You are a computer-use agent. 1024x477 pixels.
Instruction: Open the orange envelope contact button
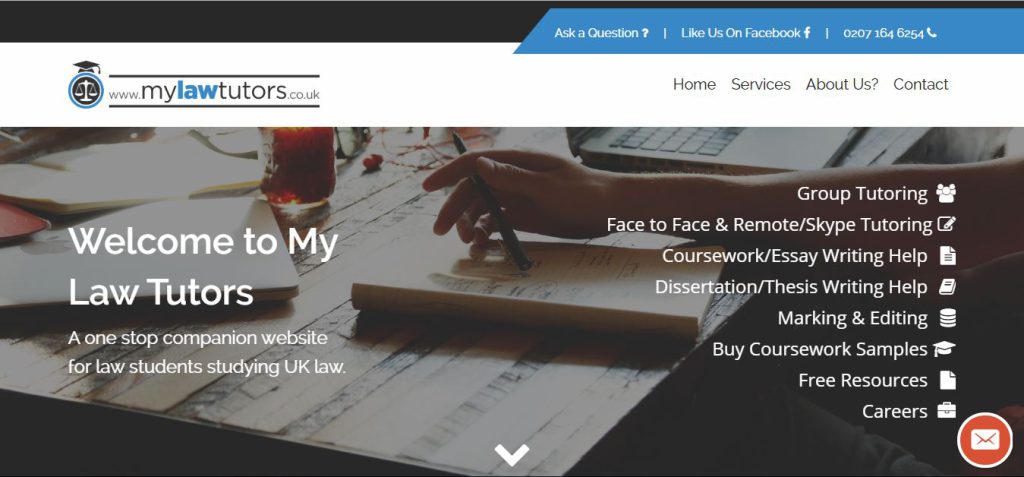[985, 440]
